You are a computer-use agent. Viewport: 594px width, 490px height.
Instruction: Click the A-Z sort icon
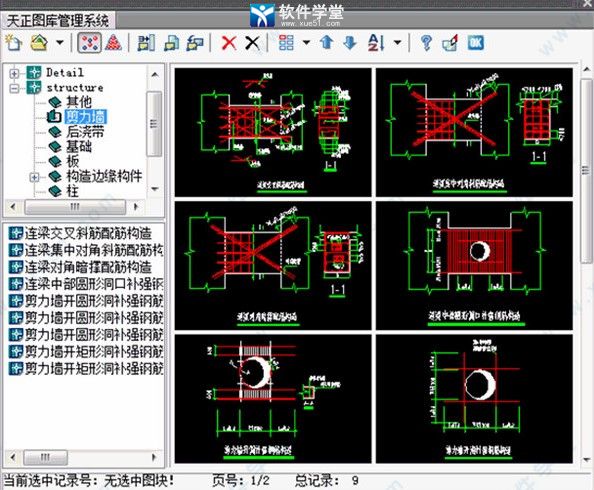tap(376, 42)
